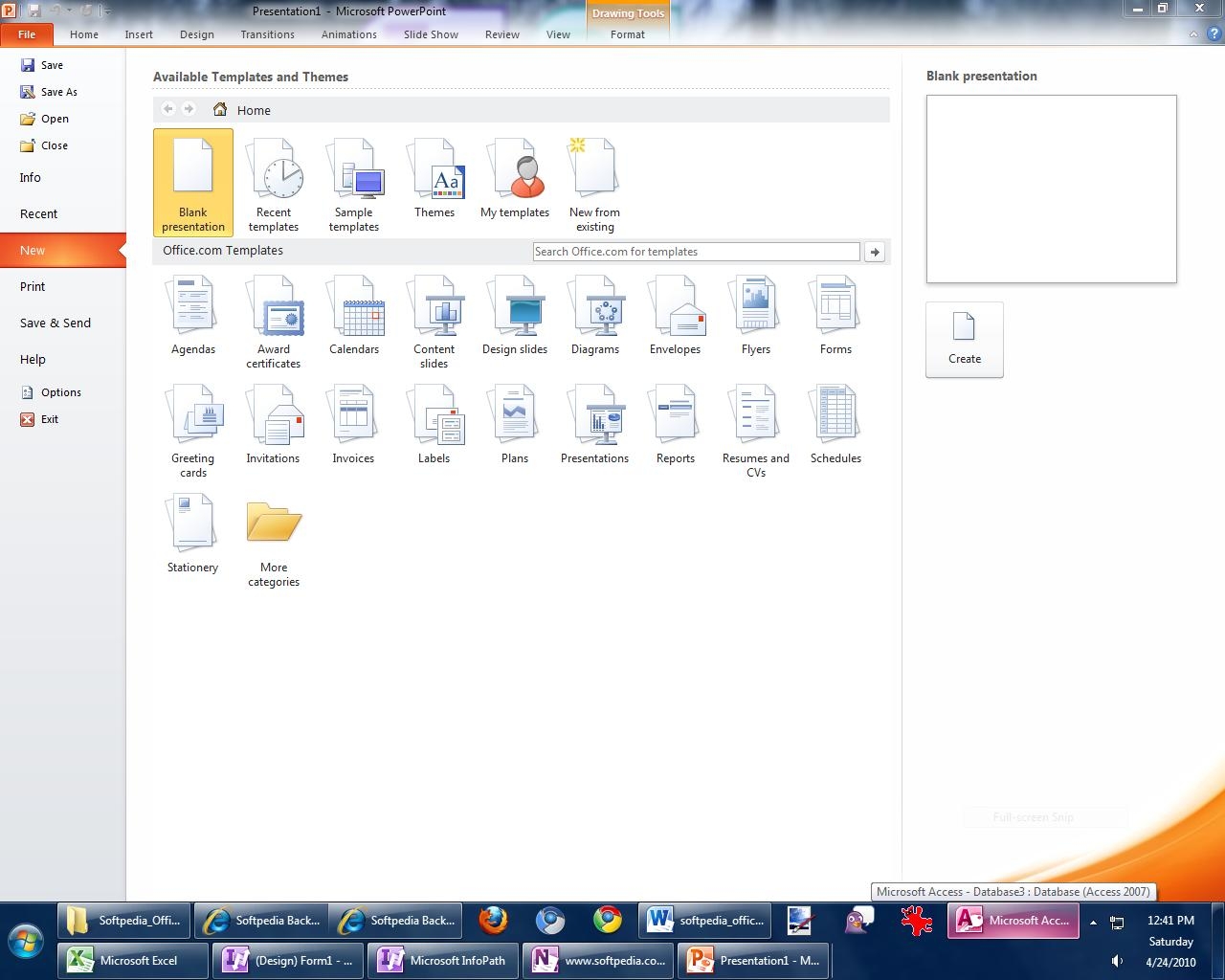Show hidden system tray icons
The image size is (1225, 980).
(x=1093, y=923)
